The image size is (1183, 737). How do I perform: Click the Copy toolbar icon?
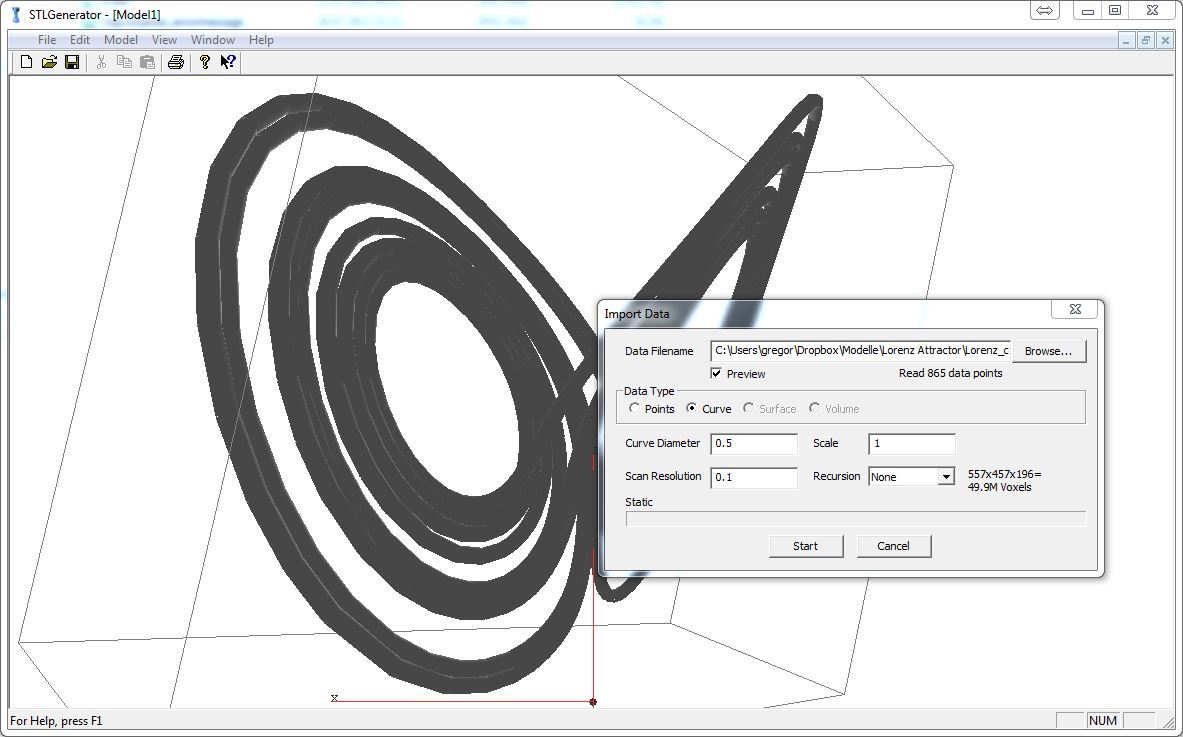tap(124, 62)
